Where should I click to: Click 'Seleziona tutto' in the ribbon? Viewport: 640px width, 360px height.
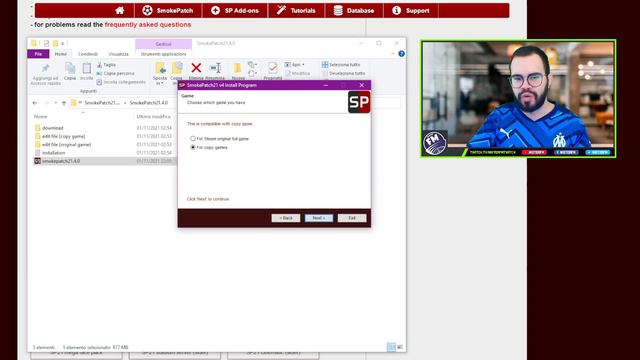coord(341,65)
